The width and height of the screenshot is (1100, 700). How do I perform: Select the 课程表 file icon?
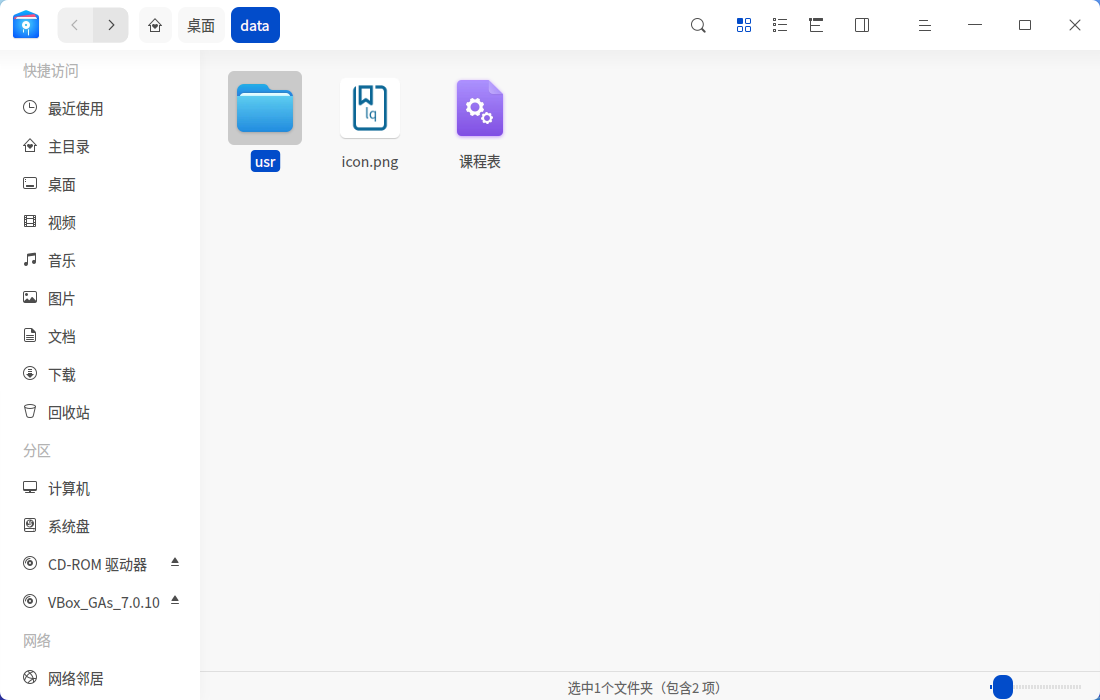[480, 108]
